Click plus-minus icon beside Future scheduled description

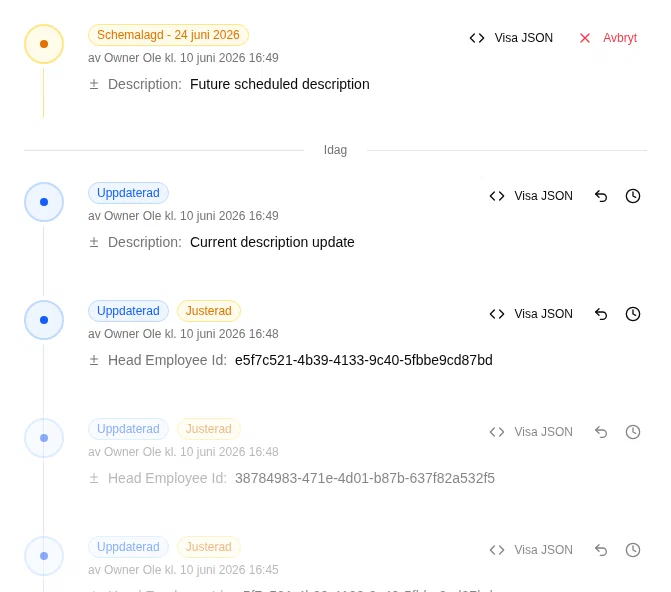tap(94, 84)
